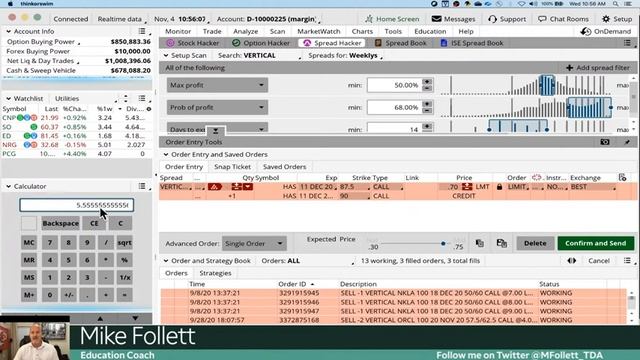Open Spreads for Weeklys dropdown
Screen dimensions: 640x360
click(345, 56)
